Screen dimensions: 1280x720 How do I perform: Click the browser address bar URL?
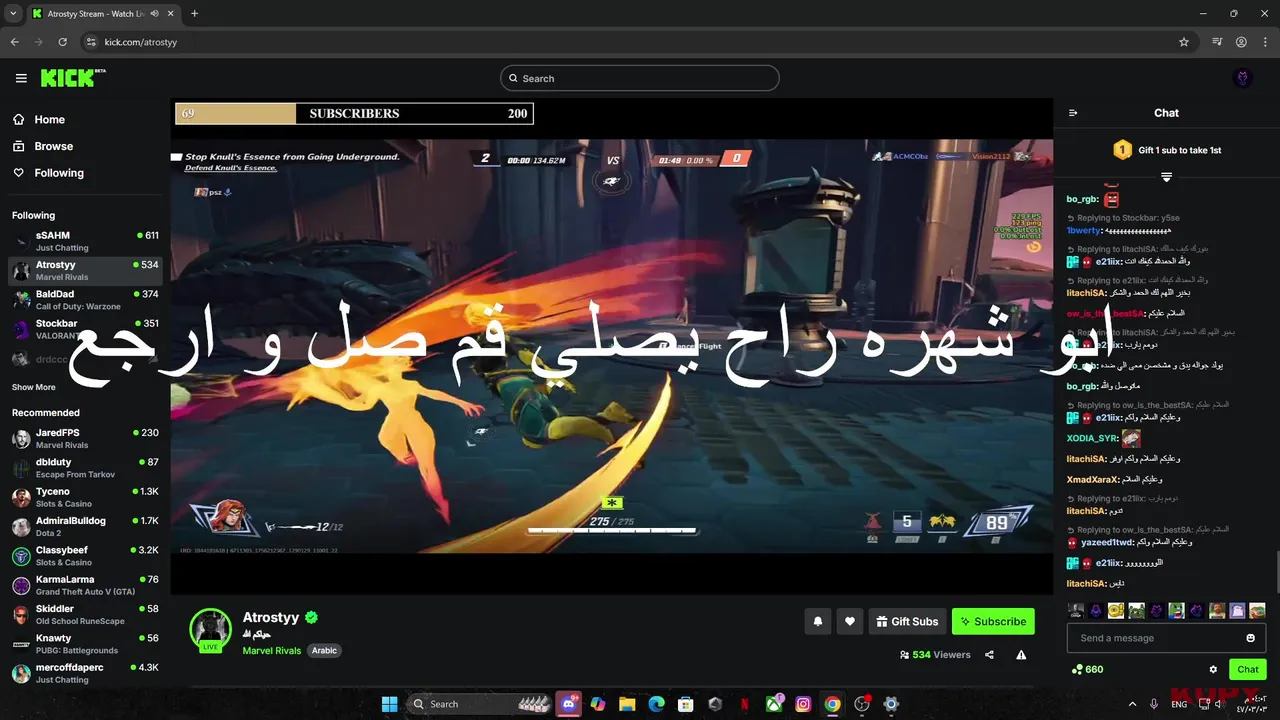click(141, 42)
